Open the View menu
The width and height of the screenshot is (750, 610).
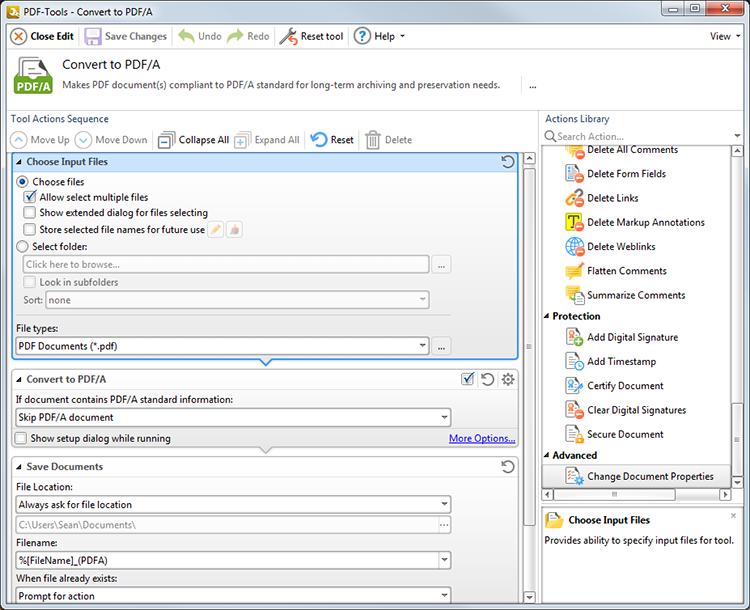pyautogui.click(x=725, y=36)
